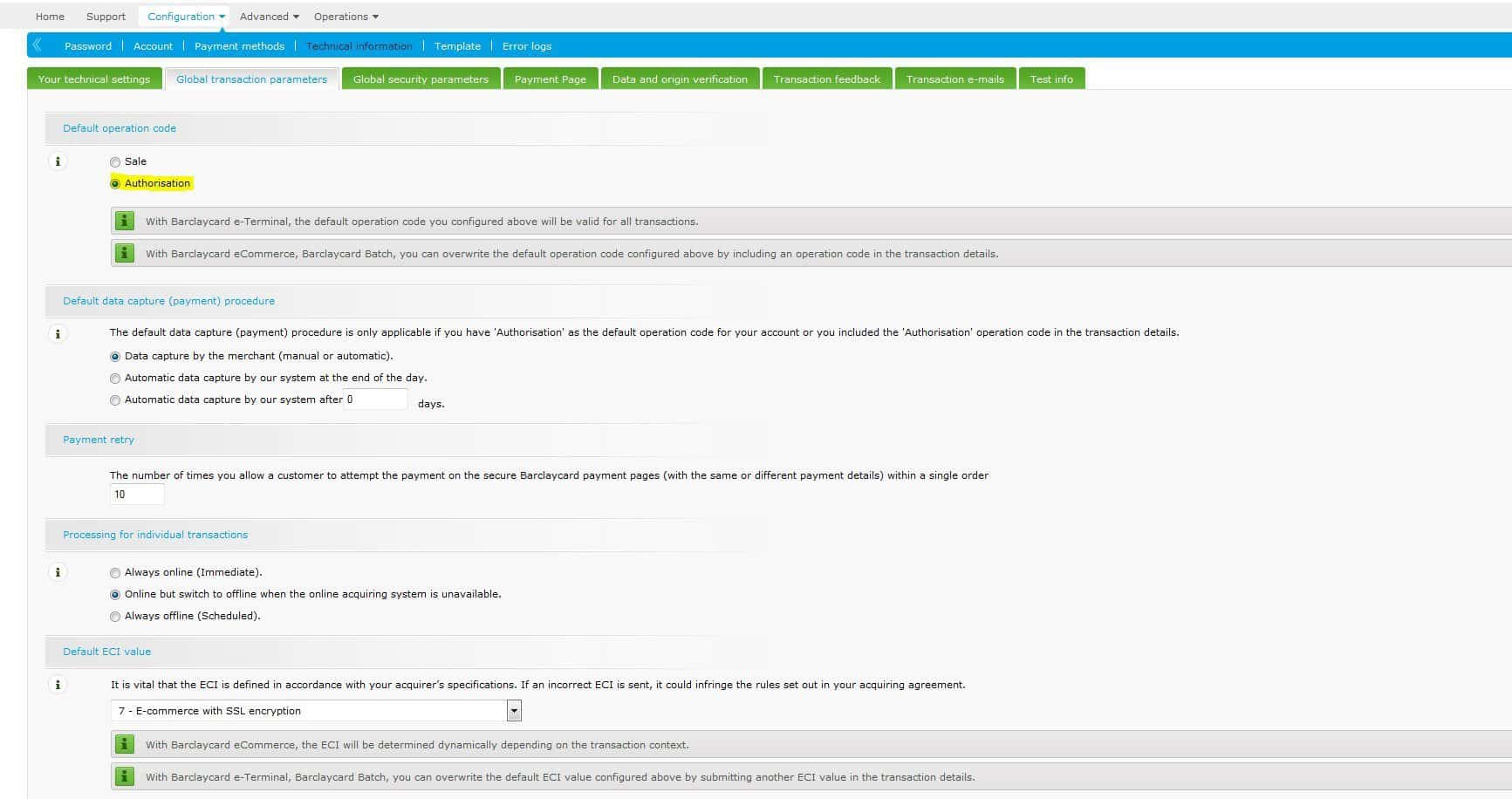
Task: Click info icon beside Default ECI value
Action: click(x=58, y=685)
